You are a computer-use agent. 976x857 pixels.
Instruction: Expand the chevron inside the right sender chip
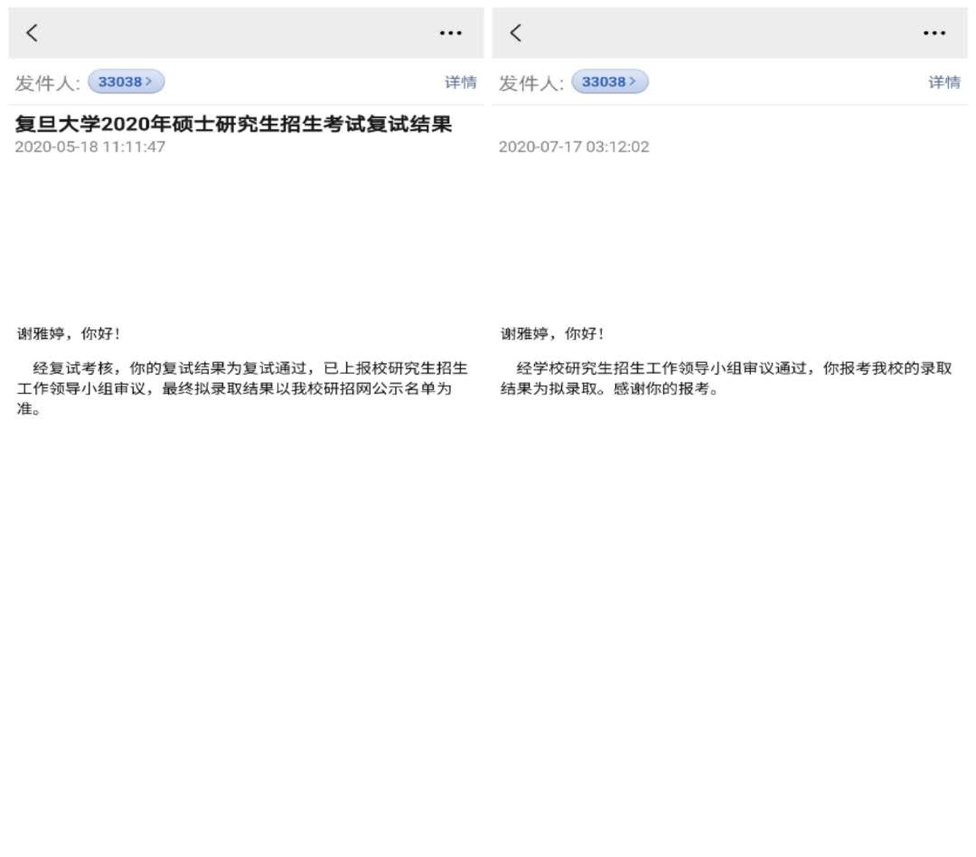click(x=634, y=82)
